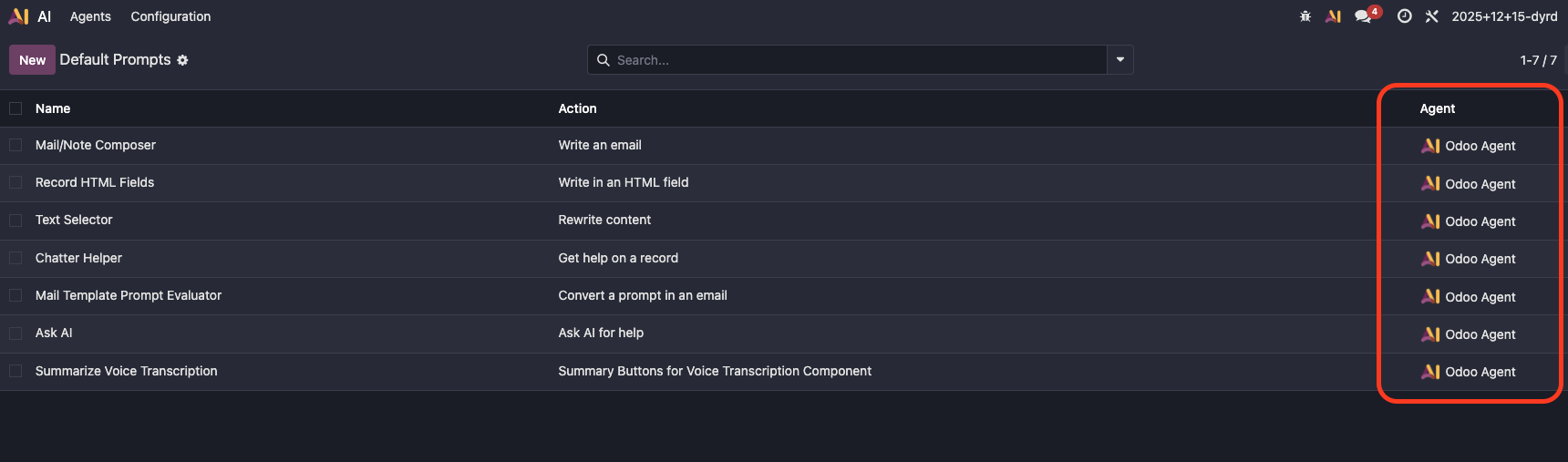
Task: Open the 2025+12+15-dyrd database menu
Action: 1504,16
